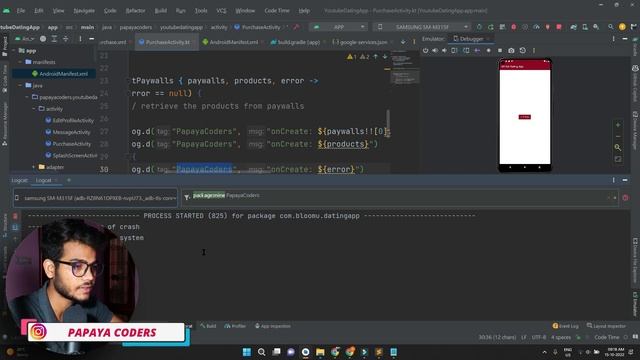The height and width of the screenshot is (360, 640).
Task: Click the emulator zoom magnifier icon
Action: pos(618,147)
